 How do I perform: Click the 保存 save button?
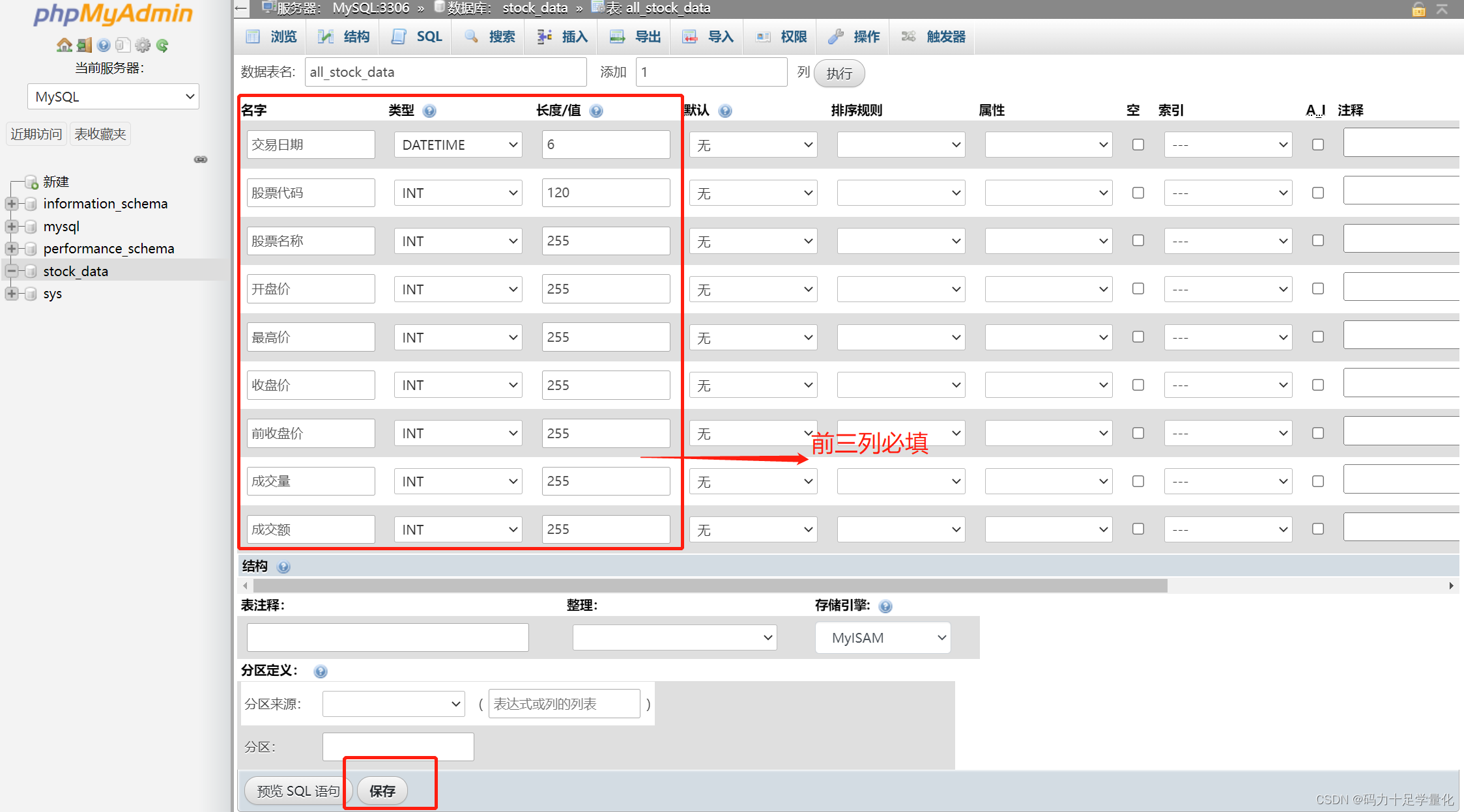point(382,791)
